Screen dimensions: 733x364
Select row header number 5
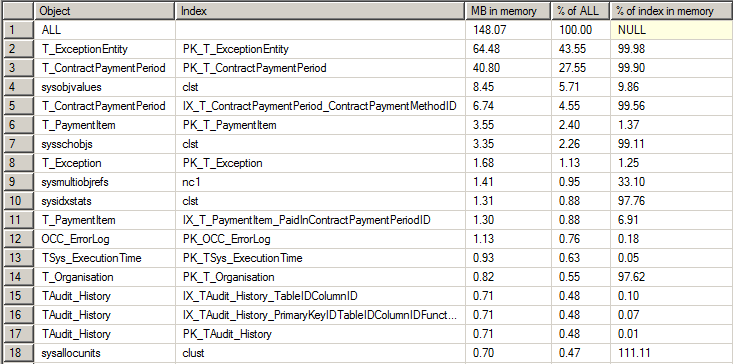pos(18,106)
